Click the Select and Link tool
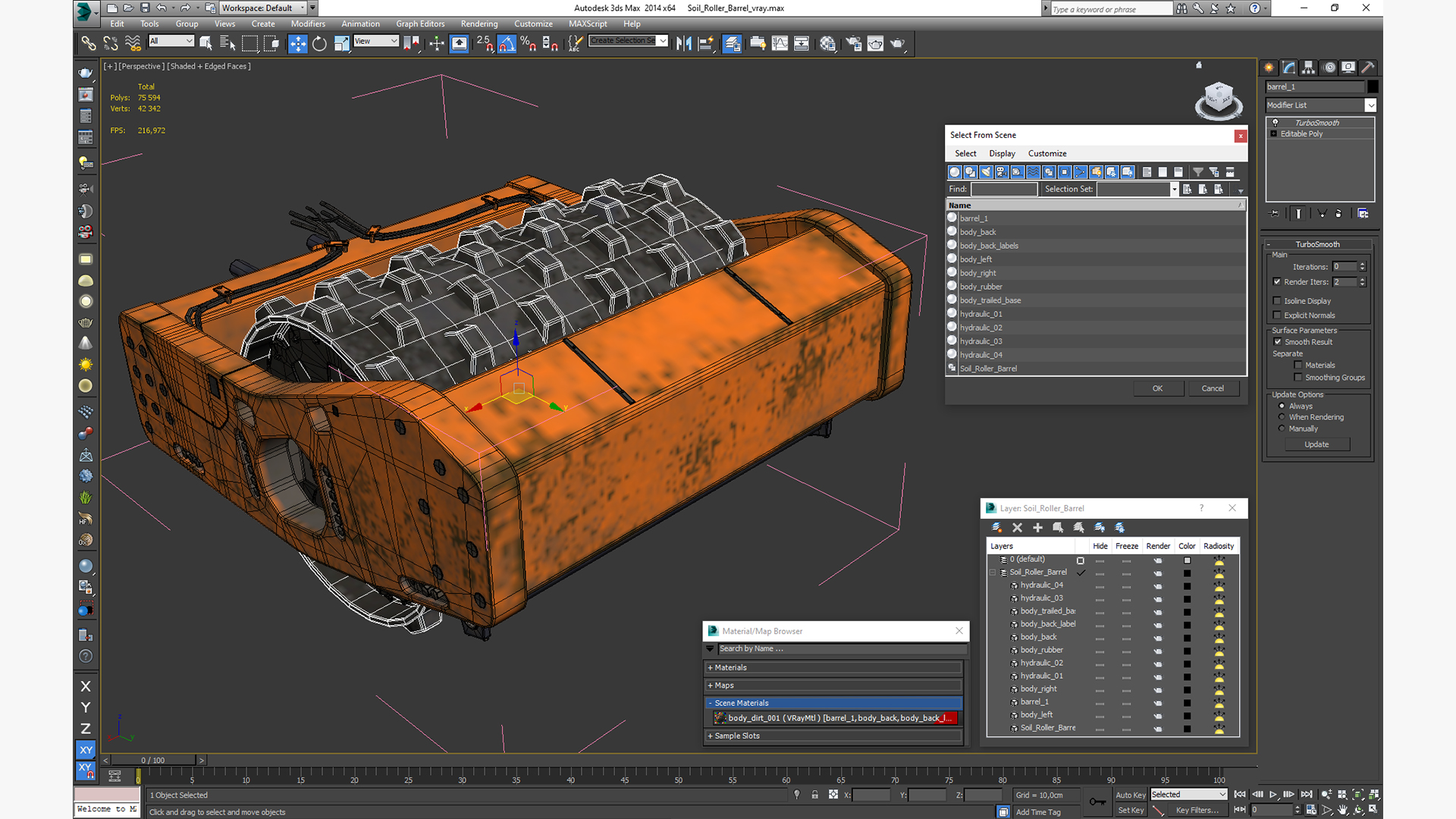The image size is (1456, 819). (x=89, y=43)
